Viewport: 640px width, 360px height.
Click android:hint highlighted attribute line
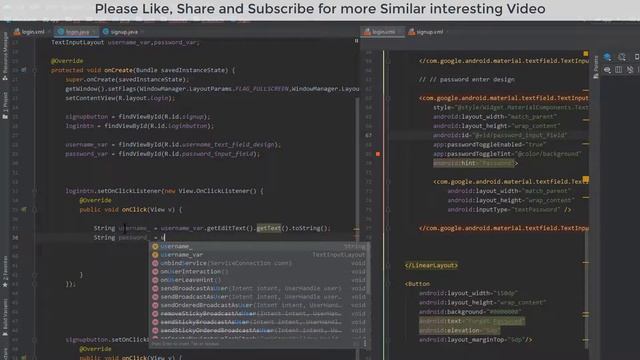coord(476,163)
